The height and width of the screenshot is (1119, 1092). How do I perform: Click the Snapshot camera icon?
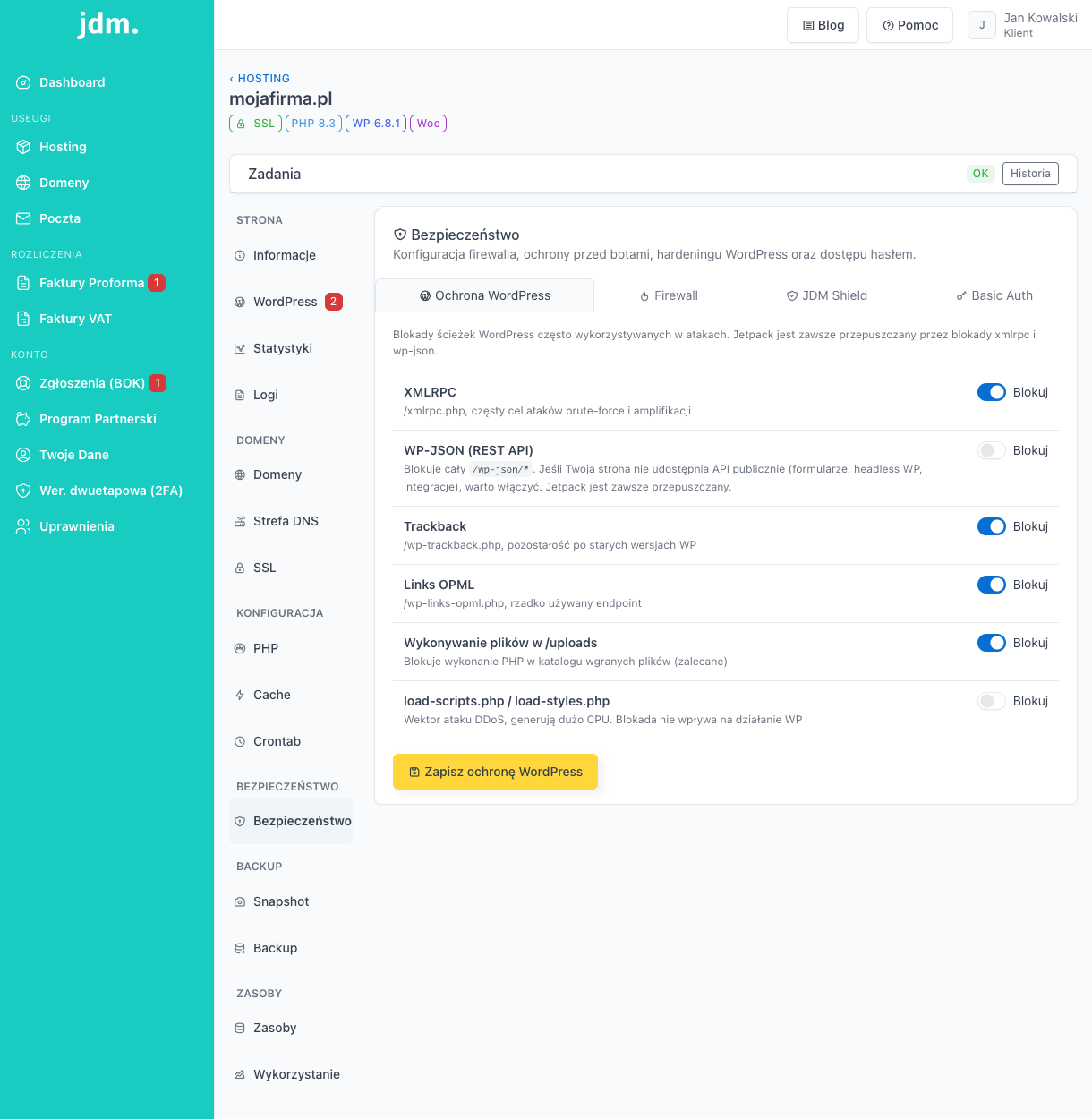240,901
